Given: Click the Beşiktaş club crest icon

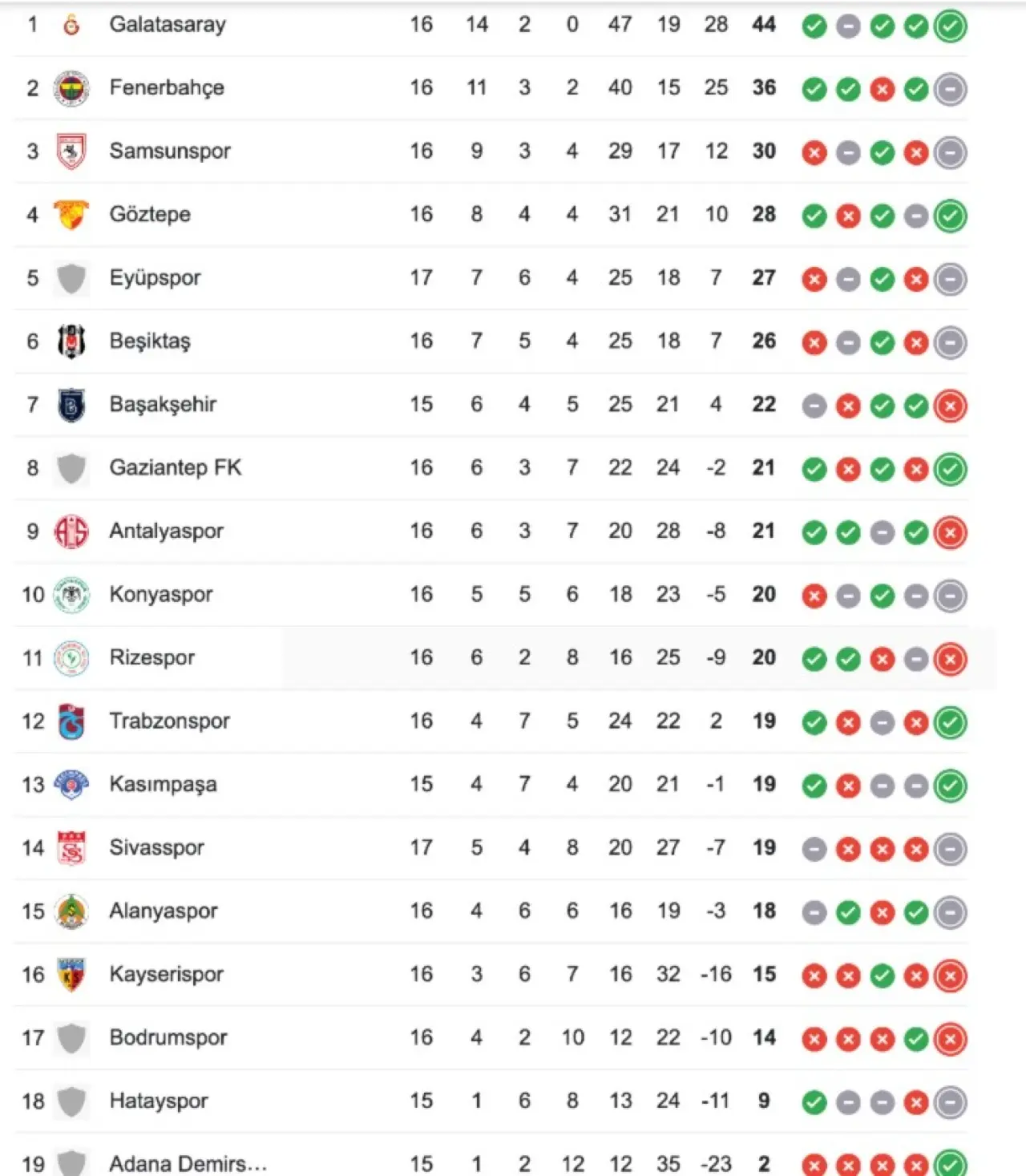Looking at the screenshot, I should pyautogui.click(x=71, y=341).
